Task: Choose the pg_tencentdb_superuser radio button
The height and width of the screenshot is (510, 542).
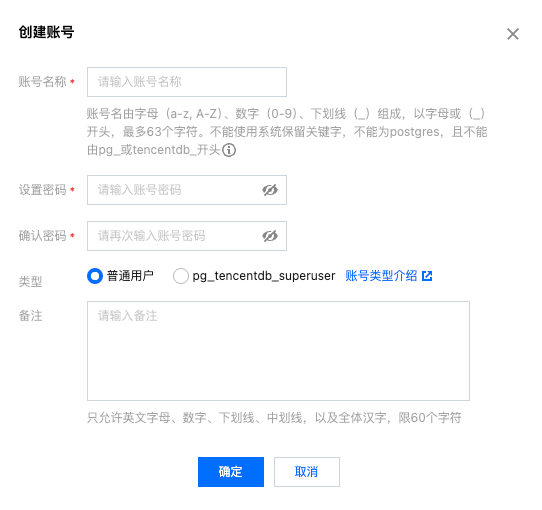Action: click(x=181, y=276)
